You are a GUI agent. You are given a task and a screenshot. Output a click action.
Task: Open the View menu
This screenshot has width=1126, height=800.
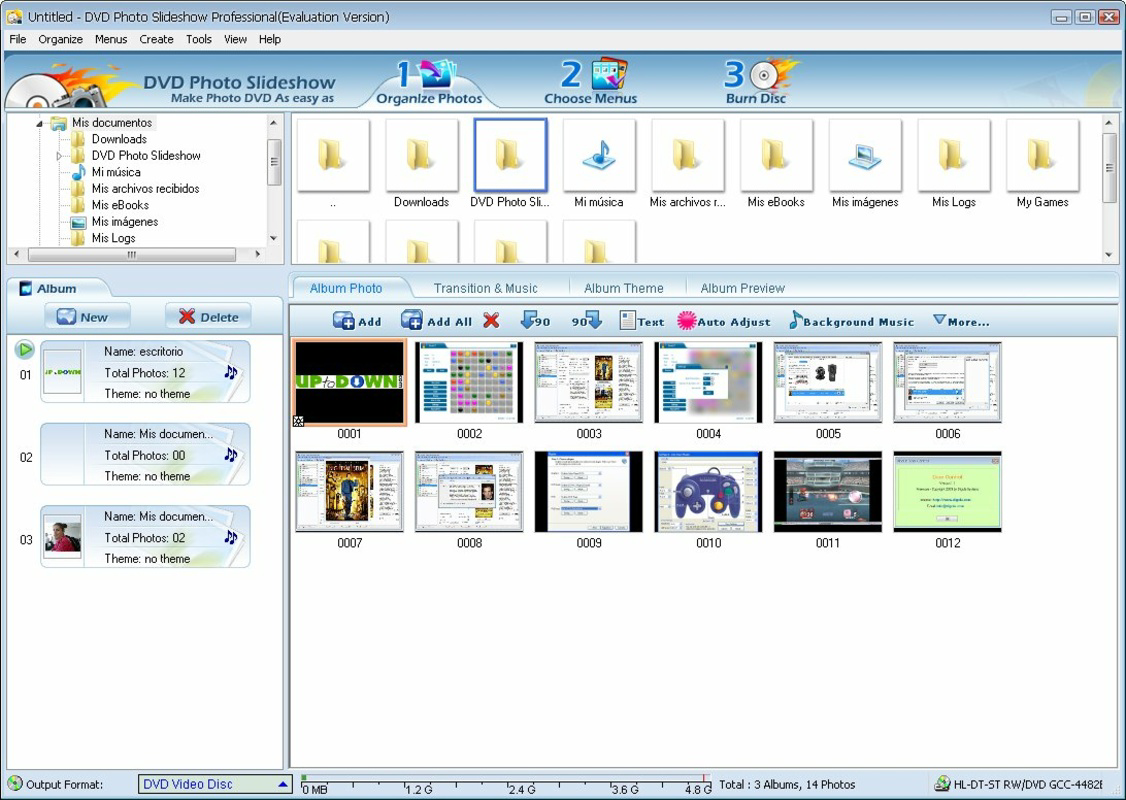coord(235,39)
